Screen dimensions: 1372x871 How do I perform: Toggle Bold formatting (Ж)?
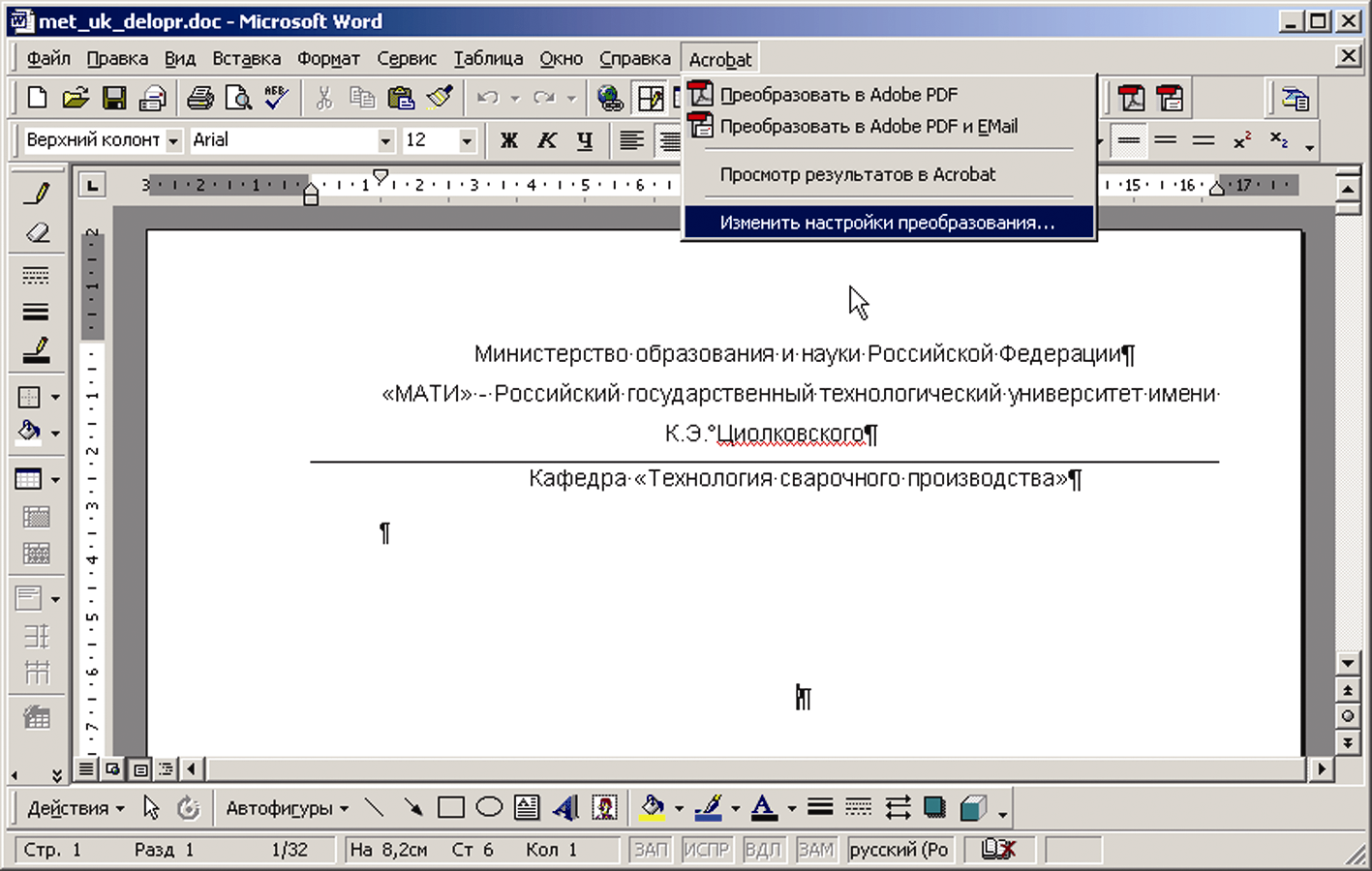pos(508,140)
